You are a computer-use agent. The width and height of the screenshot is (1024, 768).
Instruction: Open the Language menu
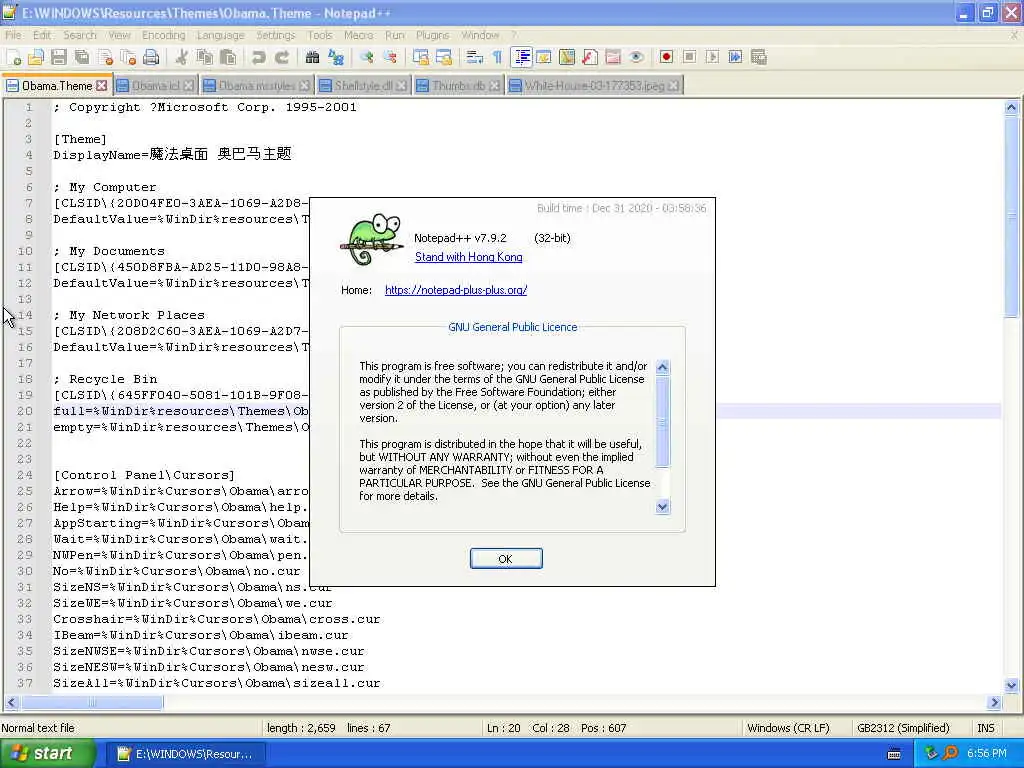click(221, 35)
